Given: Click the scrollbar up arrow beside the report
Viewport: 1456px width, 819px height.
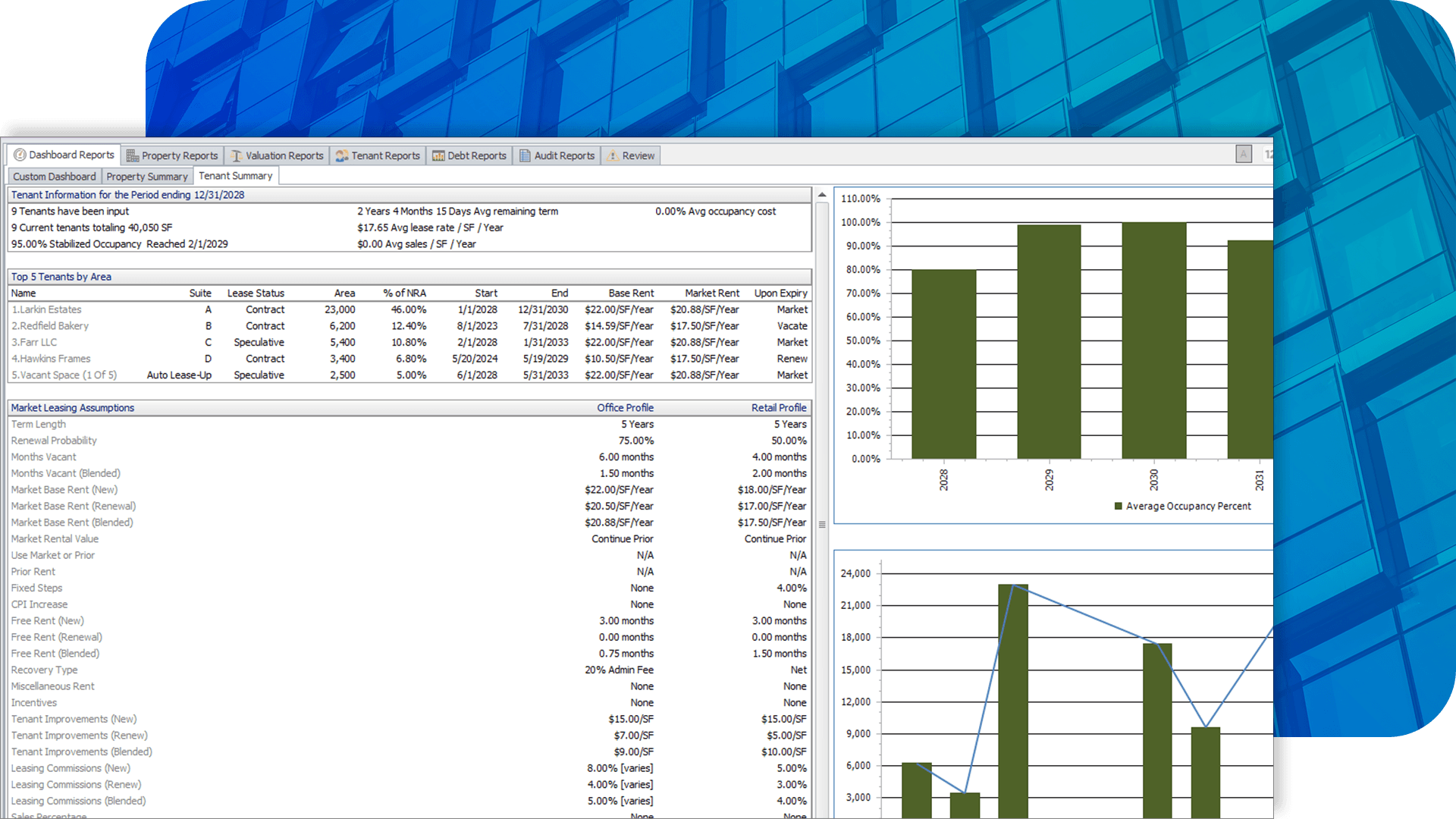Looking at the screenshot, I should tap(822, 194).
